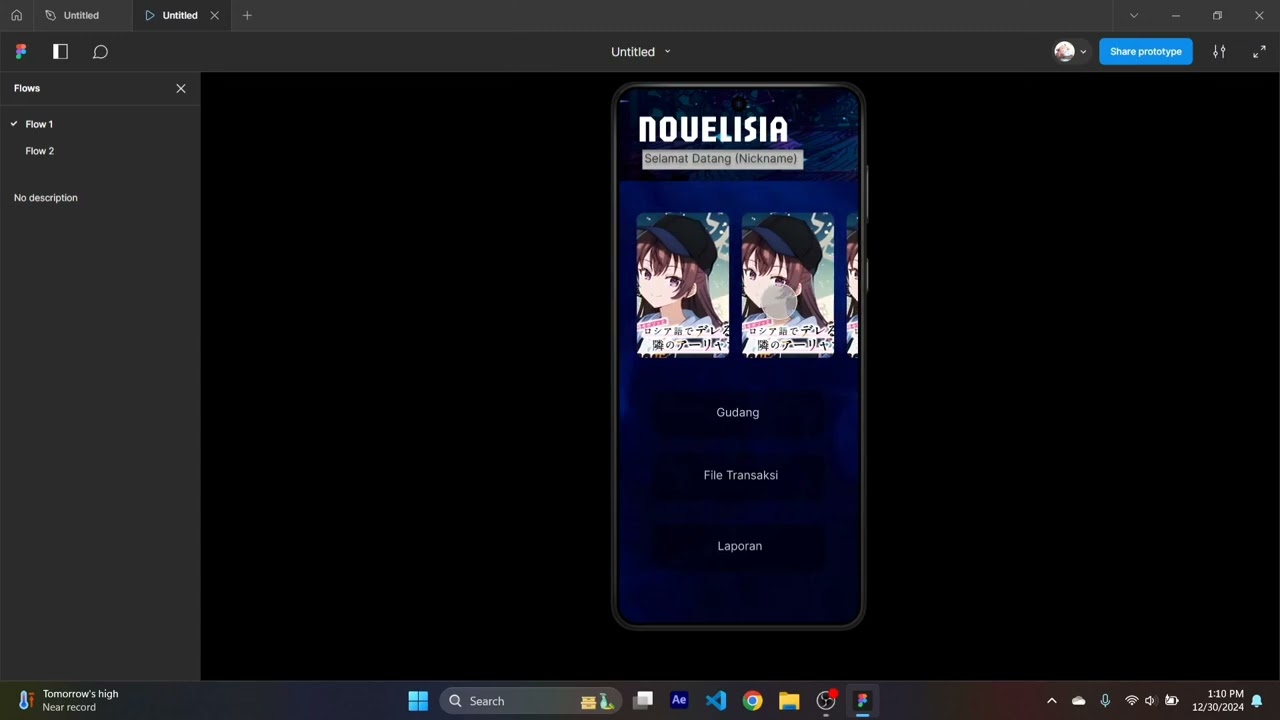Go to the Figma home tab
1280x720 pixels.
point(16,15)
